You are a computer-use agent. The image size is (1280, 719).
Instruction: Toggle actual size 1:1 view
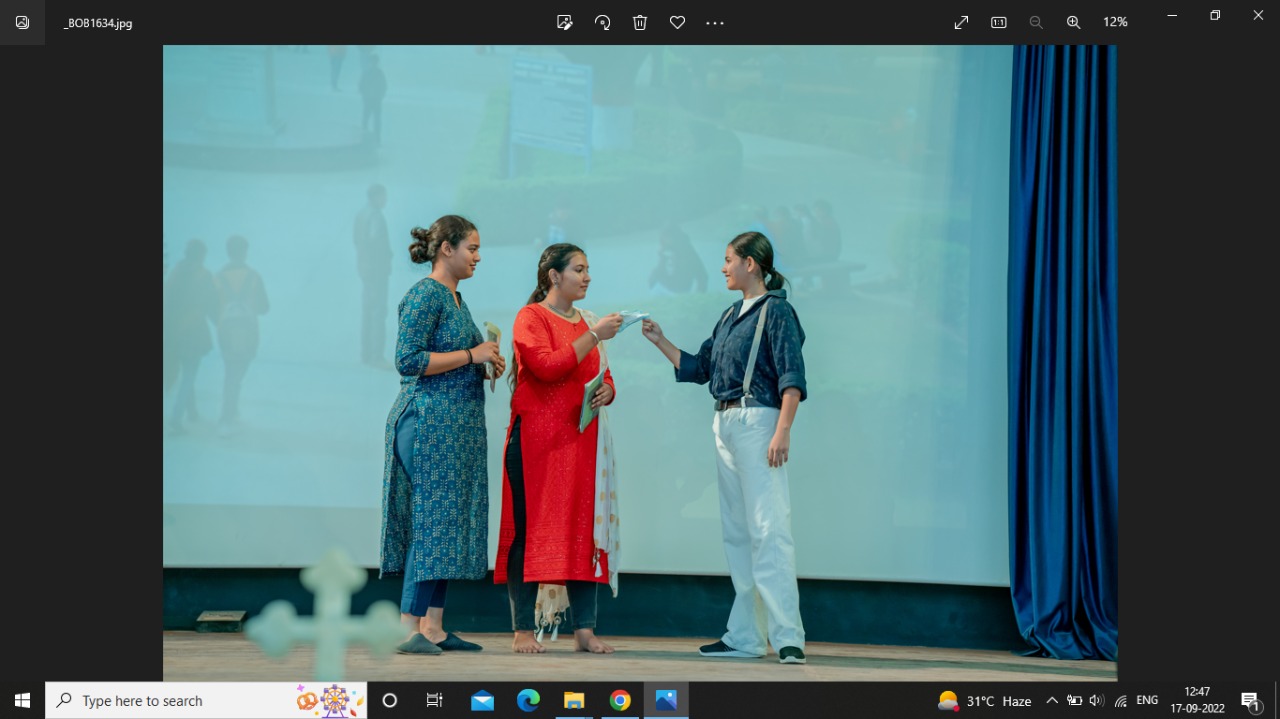(998, 22)
